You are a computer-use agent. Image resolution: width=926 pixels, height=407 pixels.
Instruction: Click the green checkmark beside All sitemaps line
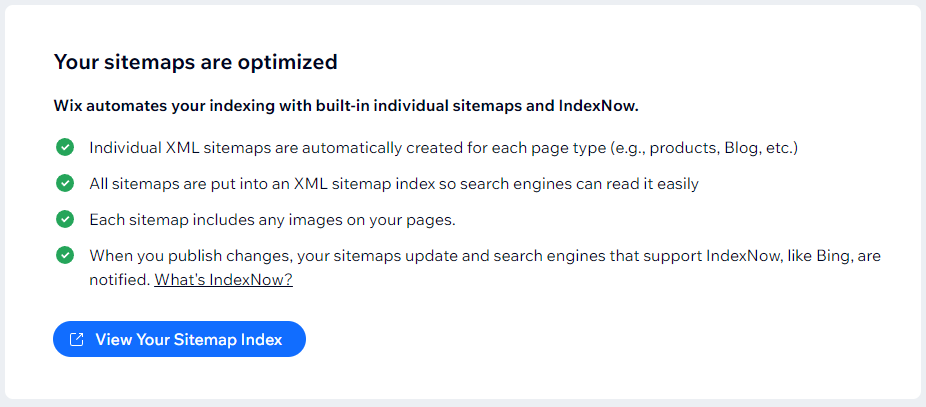[x=65, y=184]
